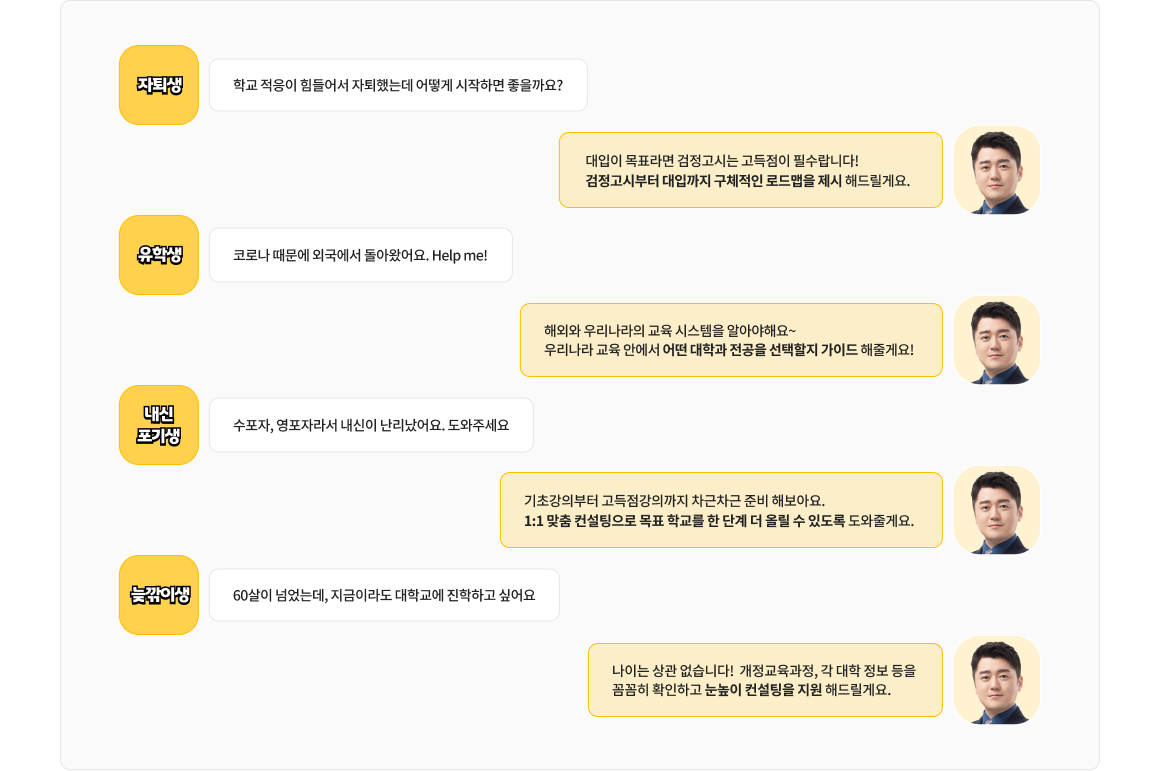
Task: Click the line 해외와 우리나라의 교육 시스템을 알아야해요
Action: [669, 330]
